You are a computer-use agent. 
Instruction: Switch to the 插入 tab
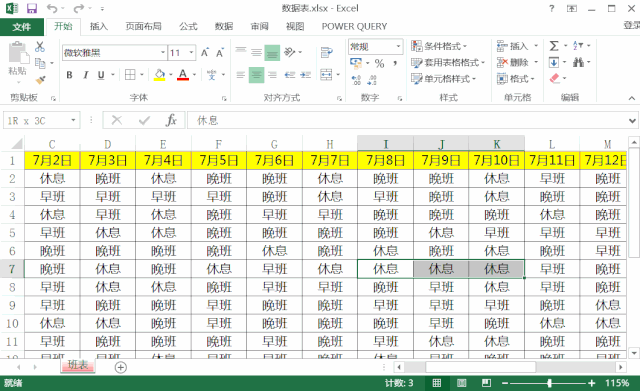[98, 27]
